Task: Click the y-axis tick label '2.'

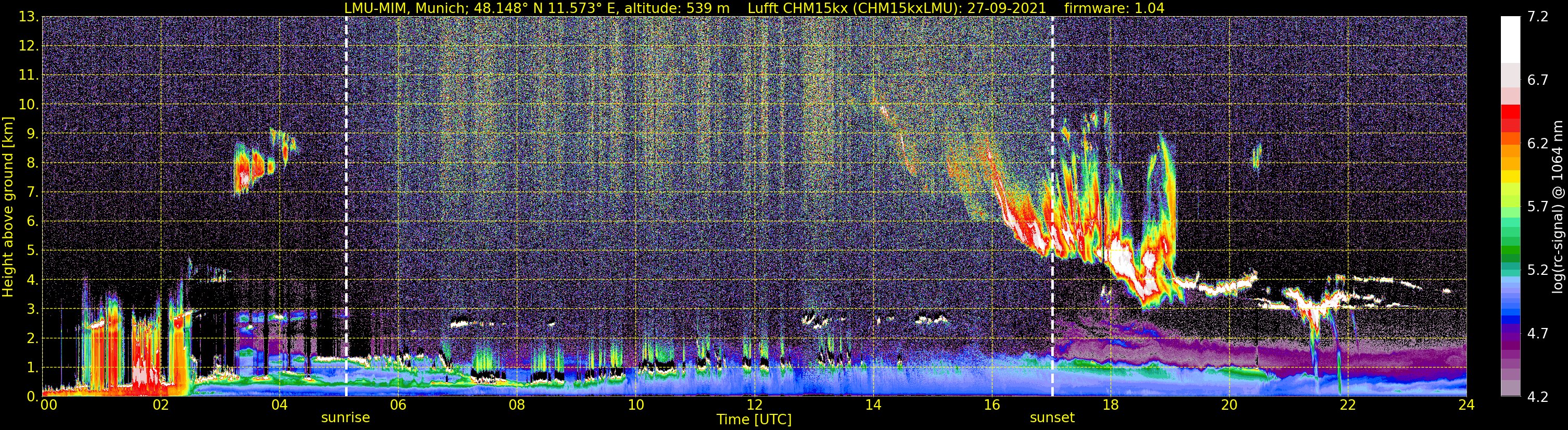Action: [x=32, y=339]
